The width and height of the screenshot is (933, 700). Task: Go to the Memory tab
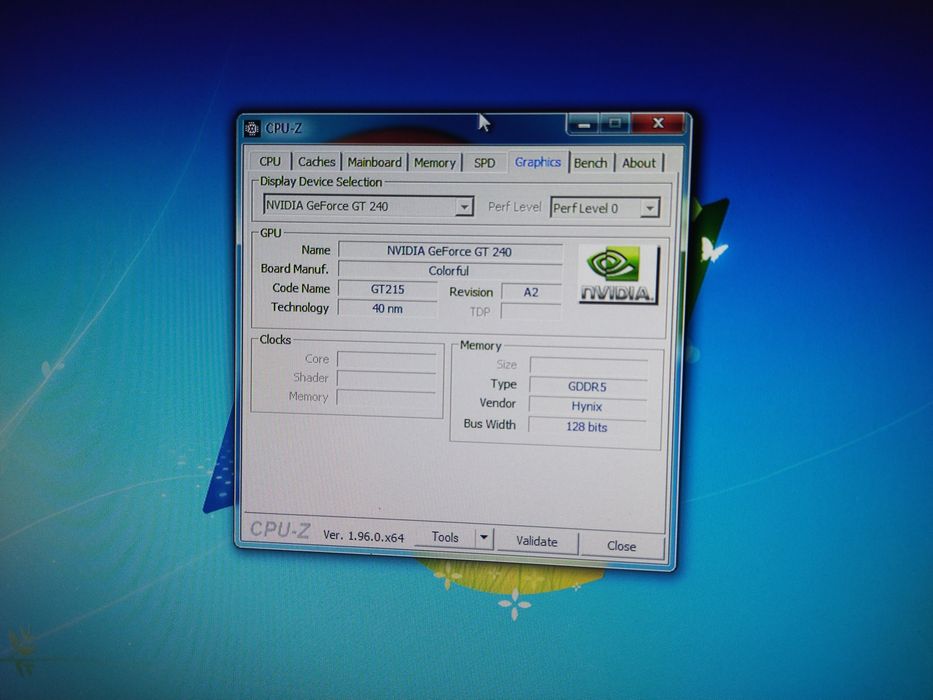tap(434, 162)
